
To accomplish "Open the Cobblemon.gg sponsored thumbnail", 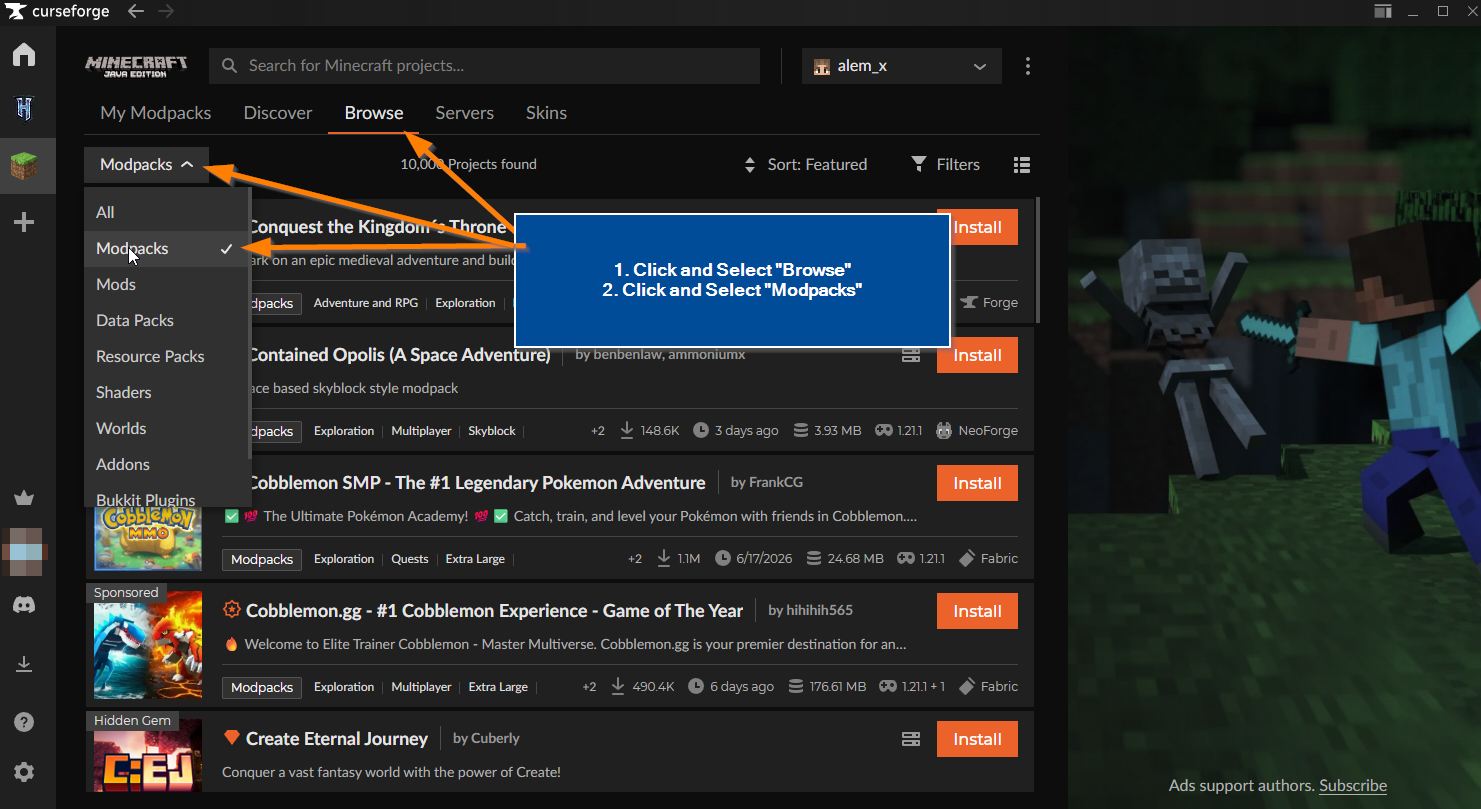I will tap(148, 645).
